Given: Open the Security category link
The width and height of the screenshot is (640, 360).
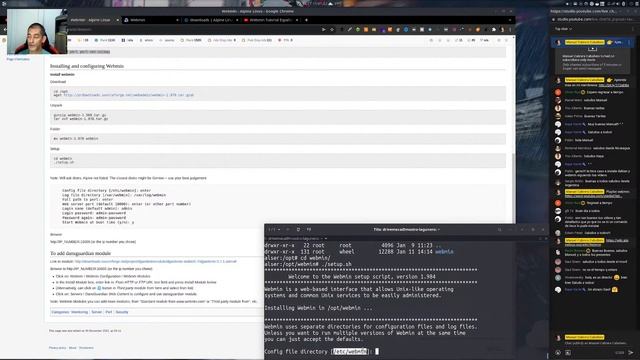Looking at the screenshot, I should (x=122, y=312).
